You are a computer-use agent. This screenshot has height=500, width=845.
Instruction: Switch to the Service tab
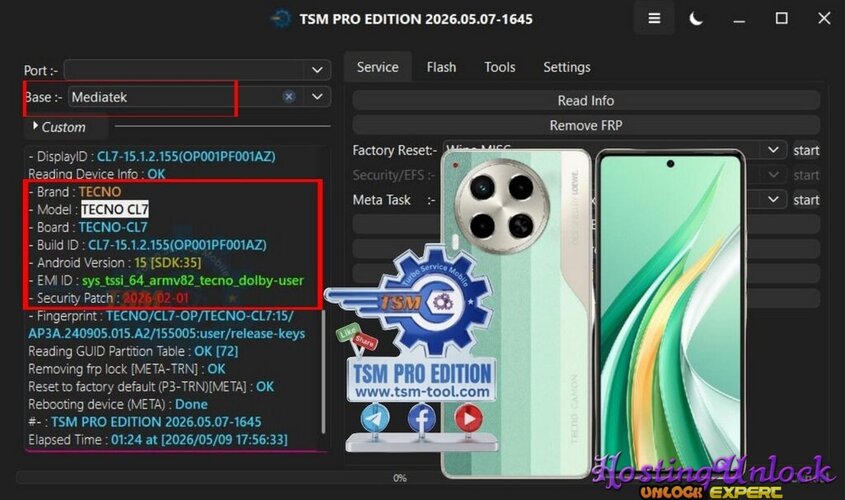click(x=377, y=67)
